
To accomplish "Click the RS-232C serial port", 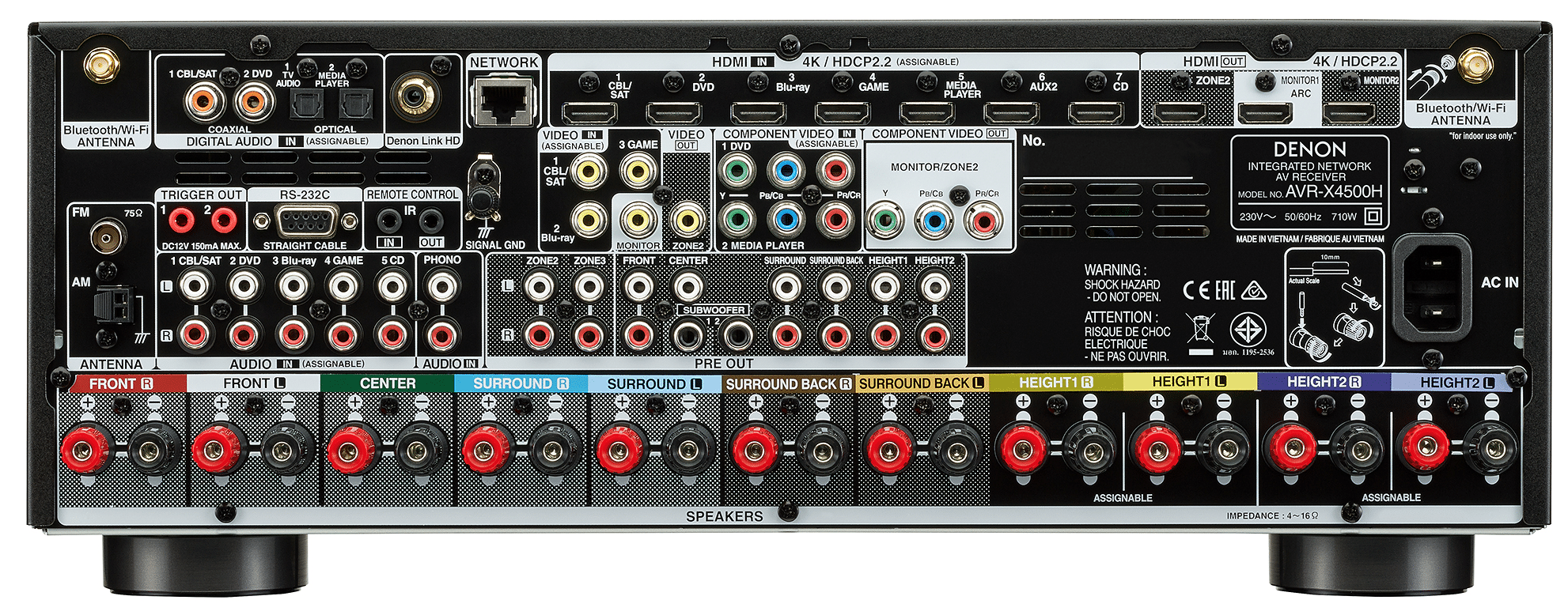I will pos(305,221).
